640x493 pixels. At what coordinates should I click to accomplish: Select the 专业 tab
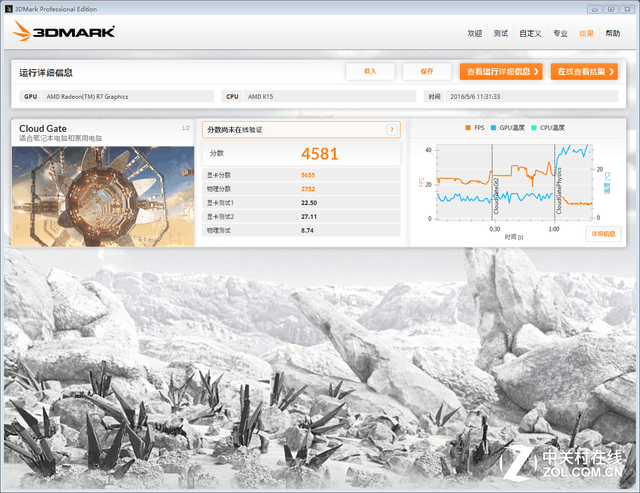click(x=560, y=33)
